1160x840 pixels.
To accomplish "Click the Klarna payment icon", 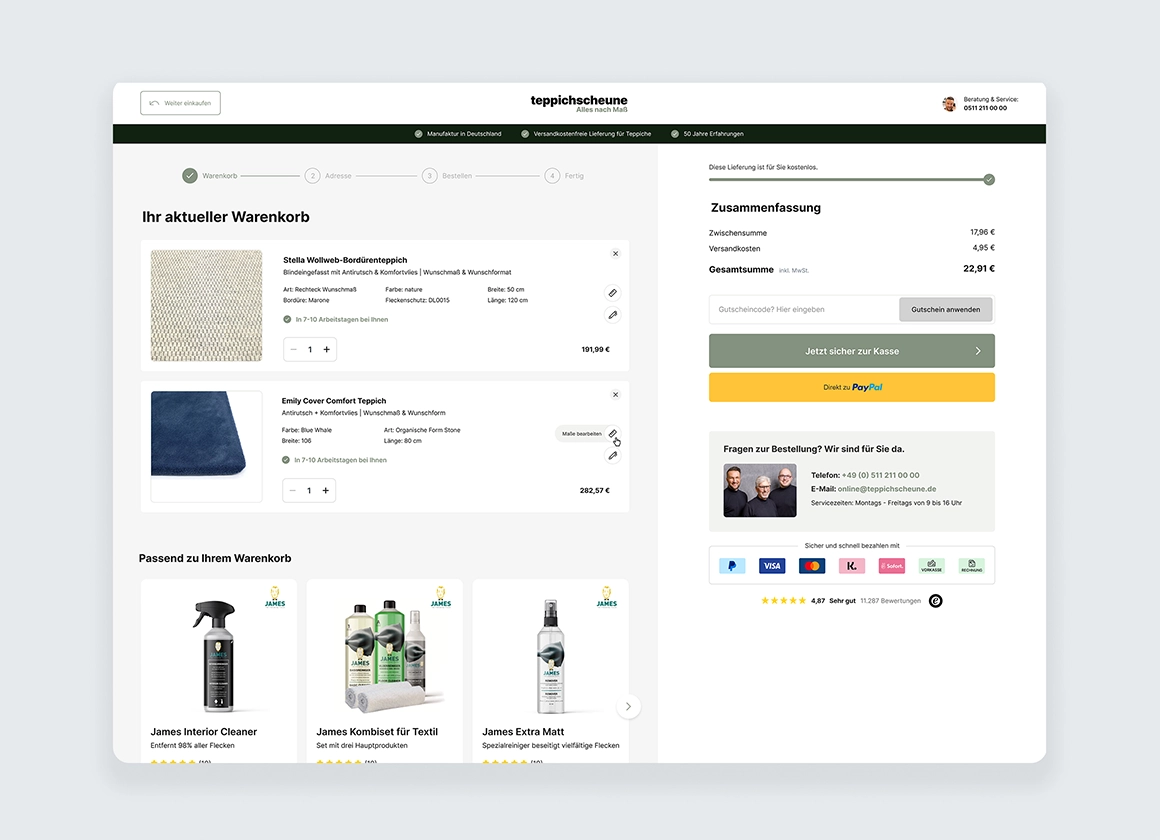I will (851, 565).
